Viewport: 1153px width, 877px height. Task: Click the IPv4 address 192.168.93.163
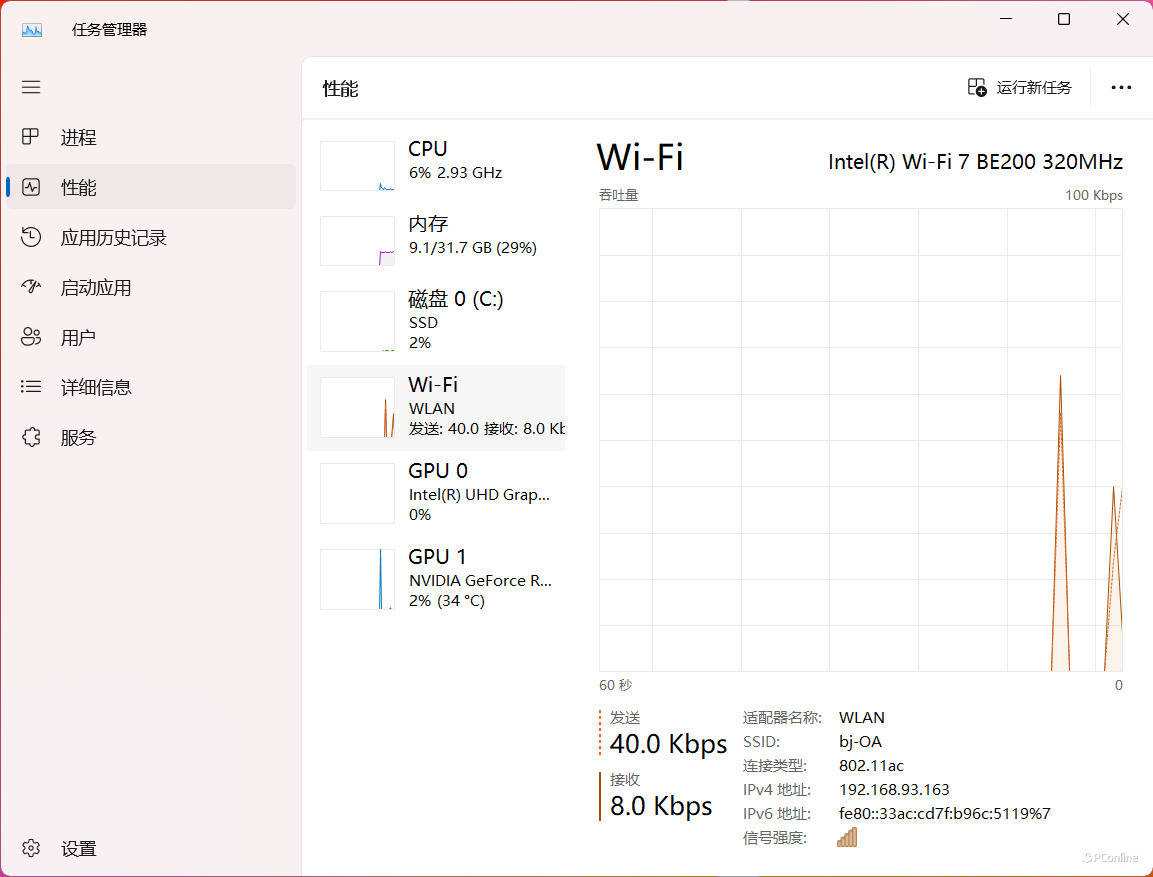(894, 790)
